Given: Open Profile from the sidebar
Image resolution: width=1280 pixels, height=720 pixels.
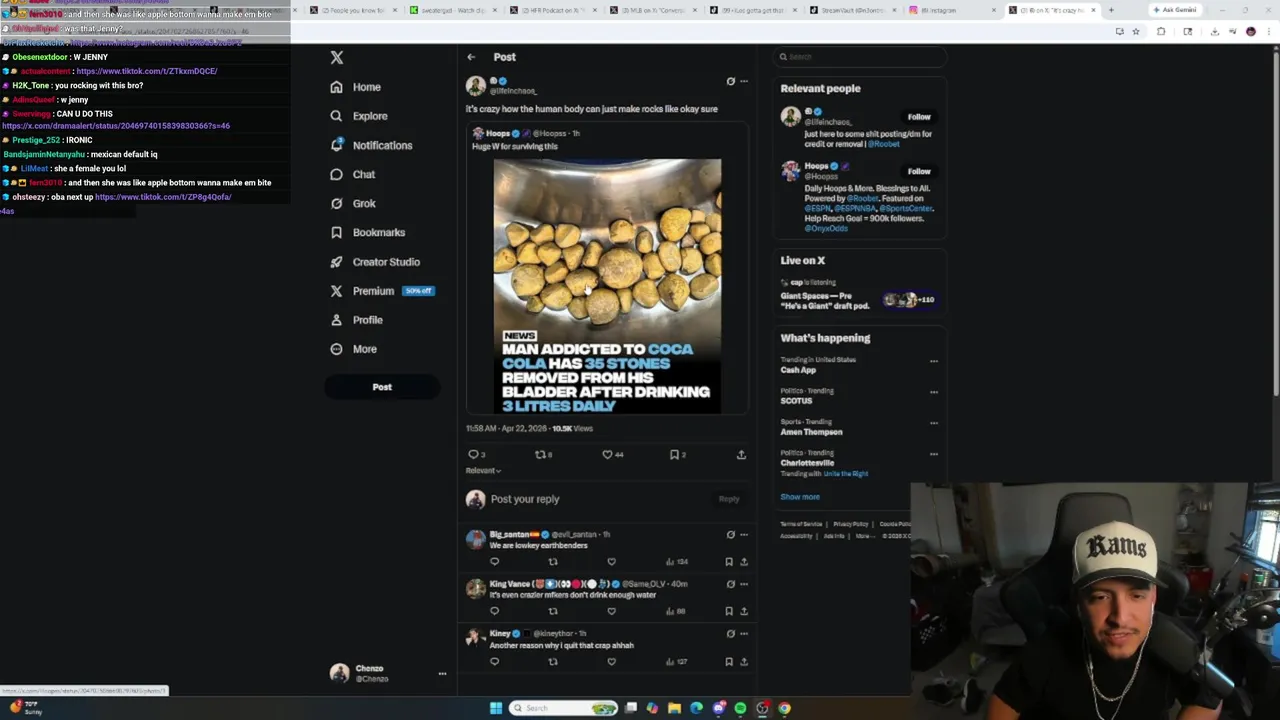Looking at the screenshot, I should [x=357, y=320].
